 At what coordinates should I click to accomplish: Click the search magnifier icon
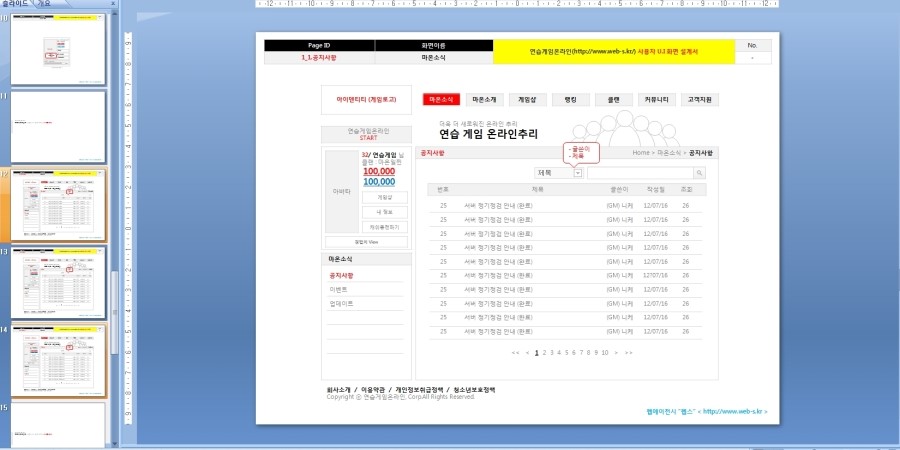coord(699,173)
